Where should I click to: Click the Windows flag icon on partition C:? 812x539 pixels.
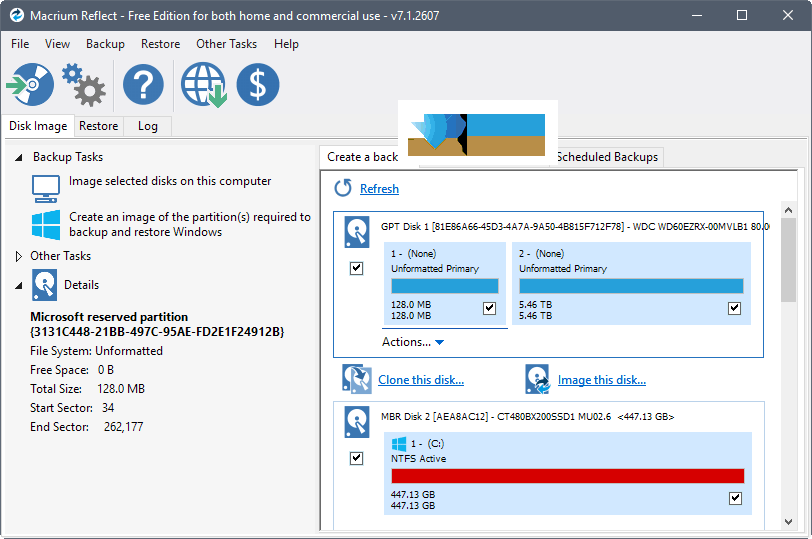399,444
